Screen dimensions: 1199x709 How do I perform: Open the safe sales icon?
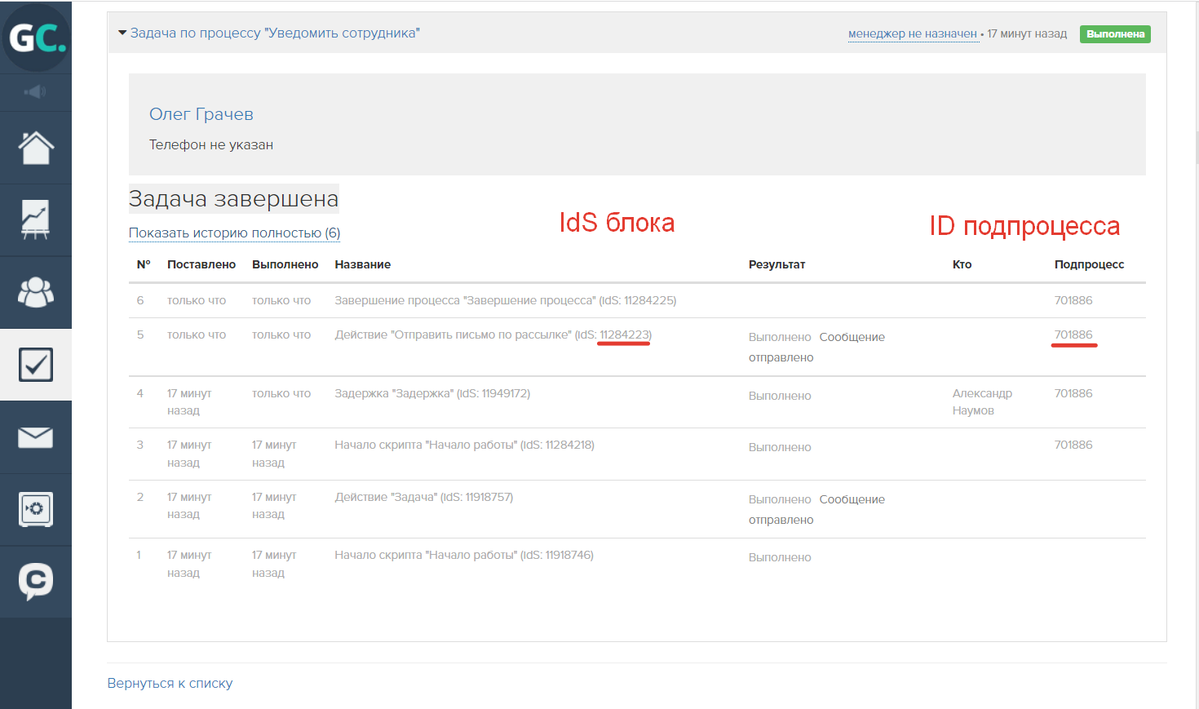click(36, 510)
